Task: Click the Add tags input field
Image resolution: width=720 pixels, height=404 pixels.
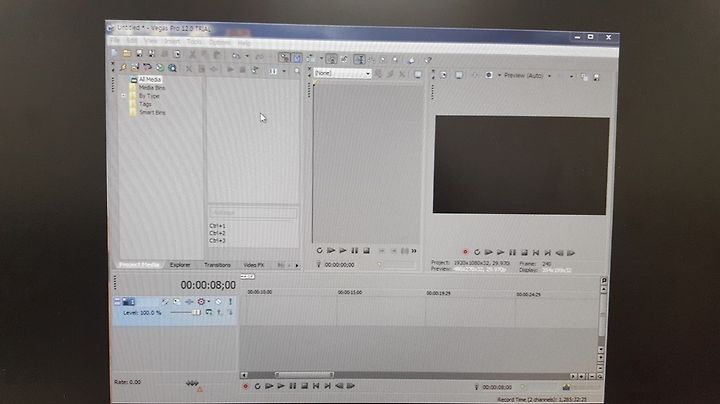Action: pyautogui.click(x=253, y=213)
